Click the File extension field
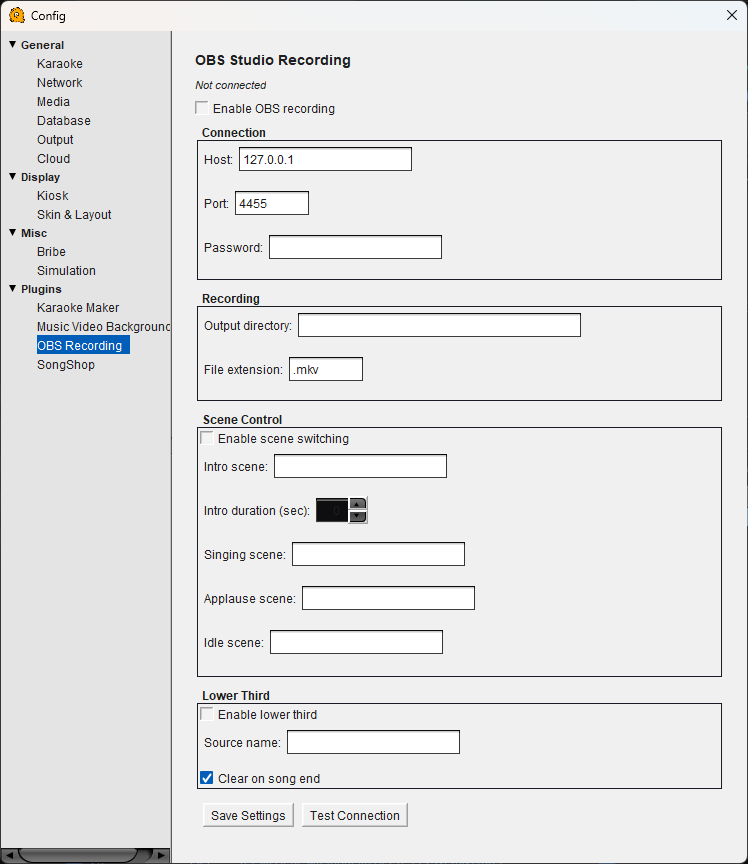748x864 pixels. [x=326, y=369]
